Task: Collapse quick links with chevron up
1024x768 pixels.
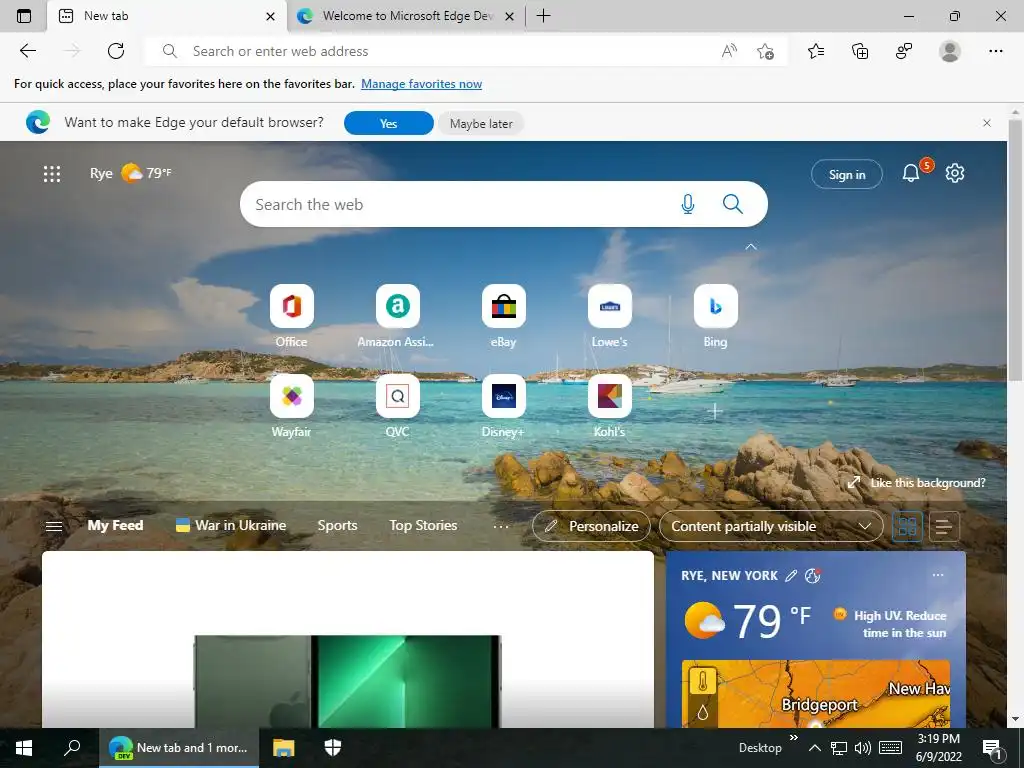Action: (x=751, y=247)
